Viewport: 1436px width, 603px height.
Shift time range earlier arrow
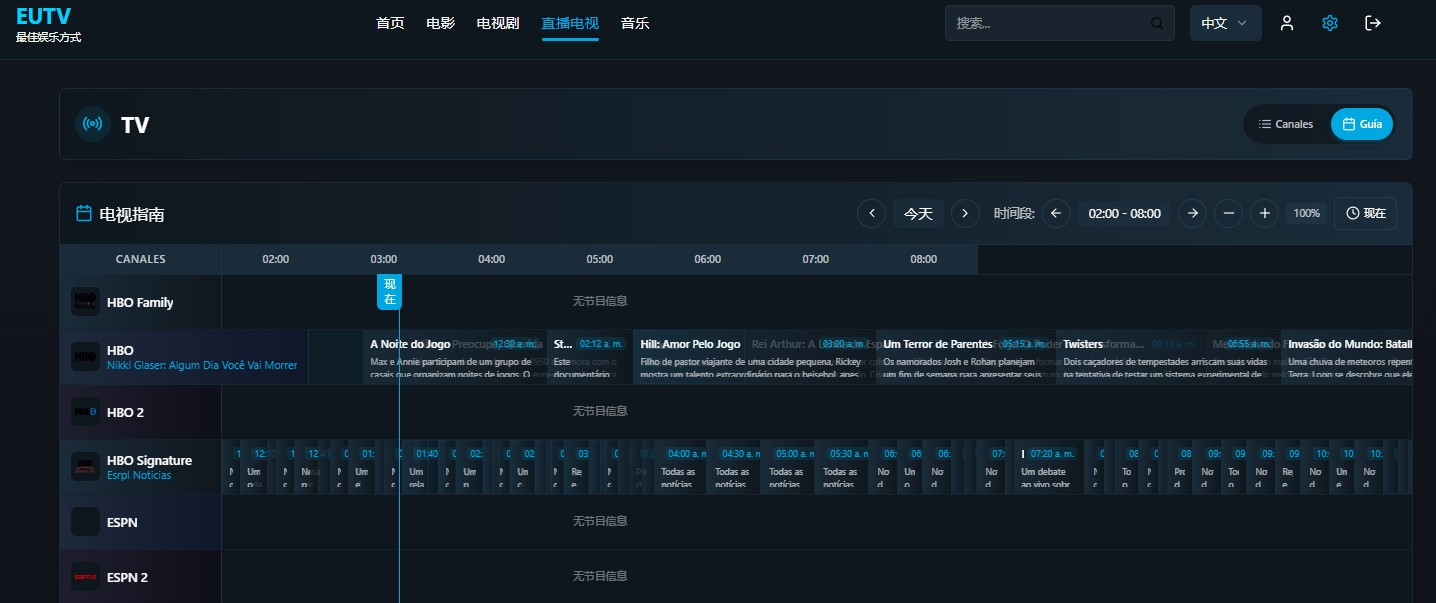pos(1057,213)
